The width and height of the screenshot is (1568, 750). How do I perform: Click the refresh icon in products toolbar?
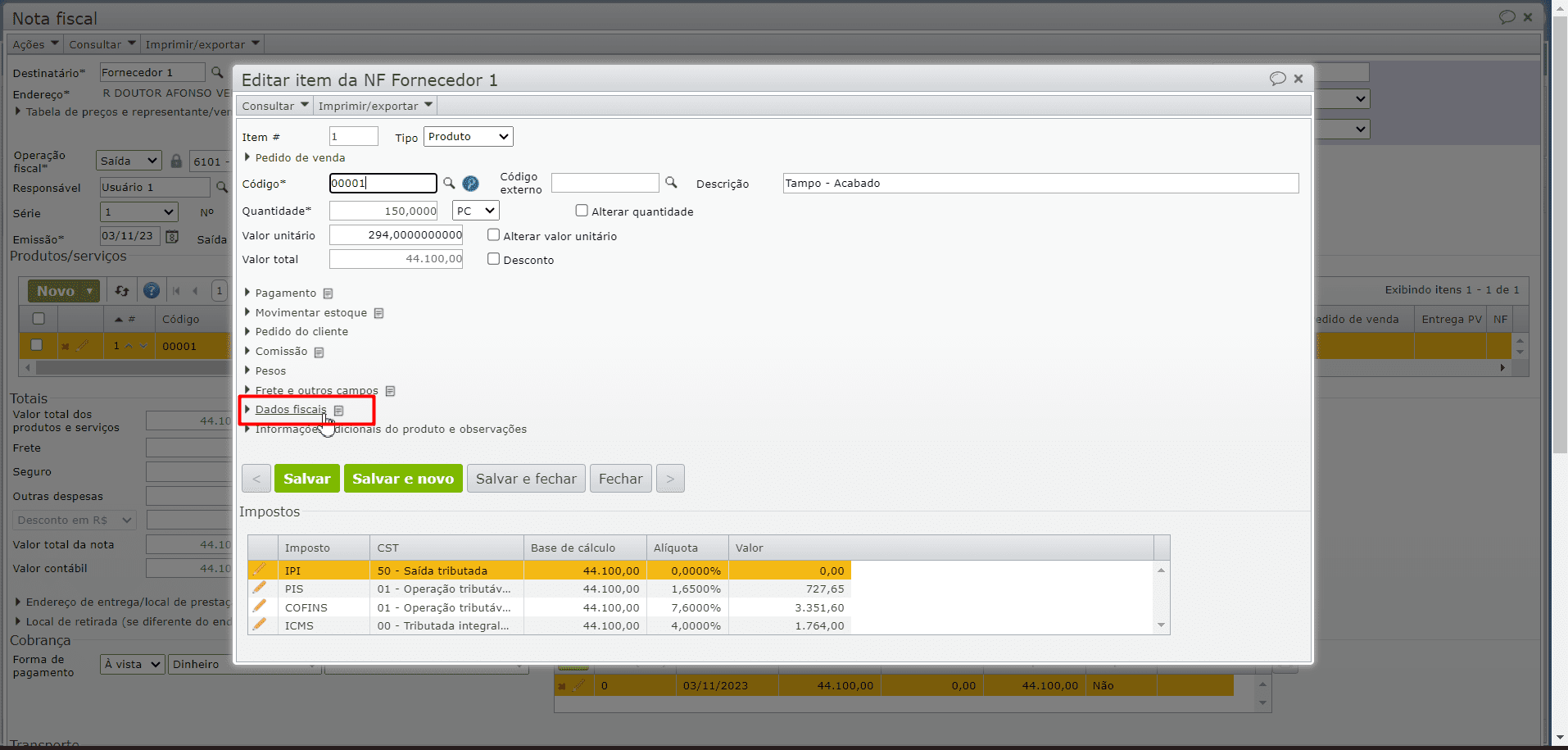click(122, 291)
